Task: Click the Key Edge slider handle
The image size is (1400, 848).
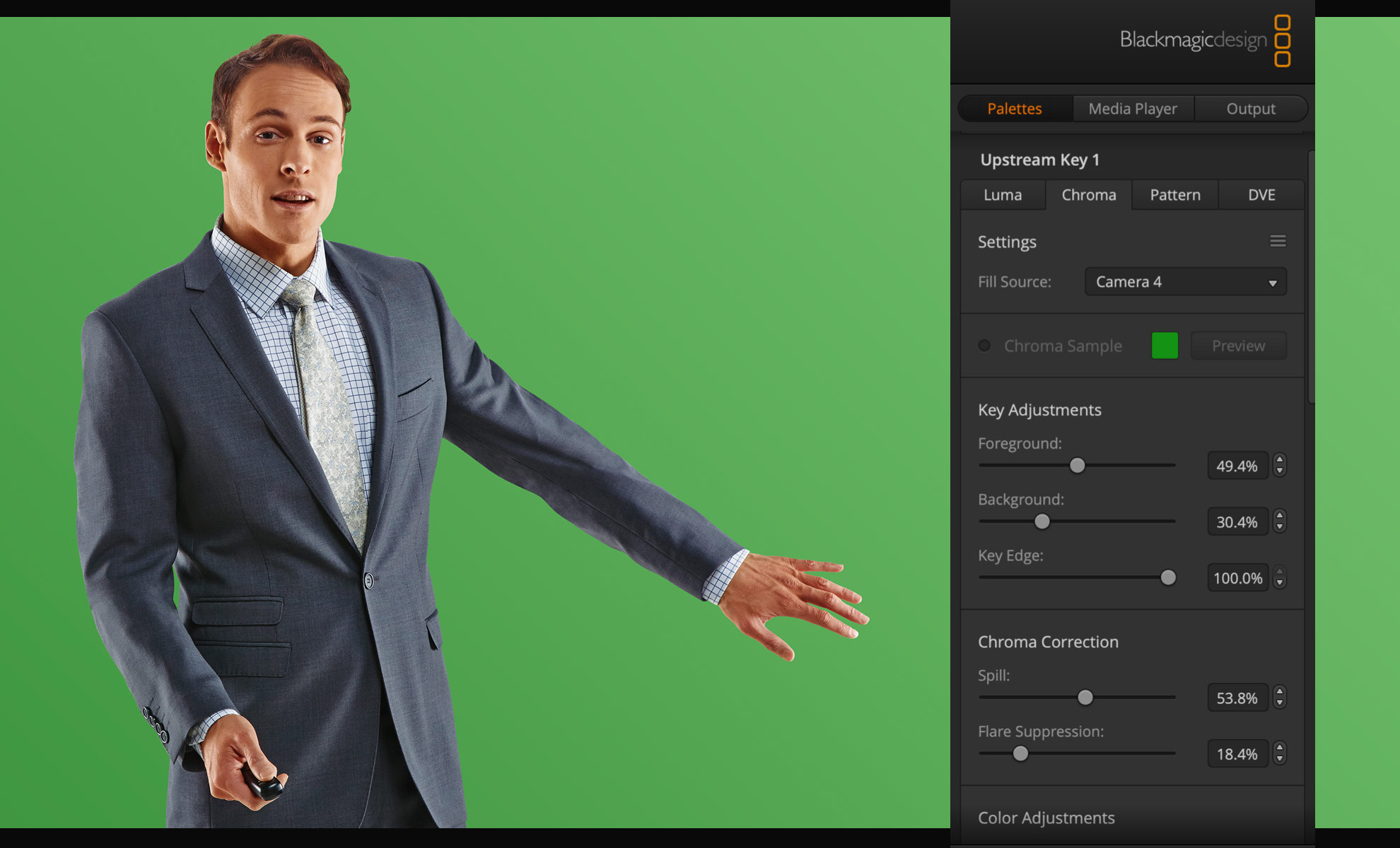Action: click(1168, 577)
